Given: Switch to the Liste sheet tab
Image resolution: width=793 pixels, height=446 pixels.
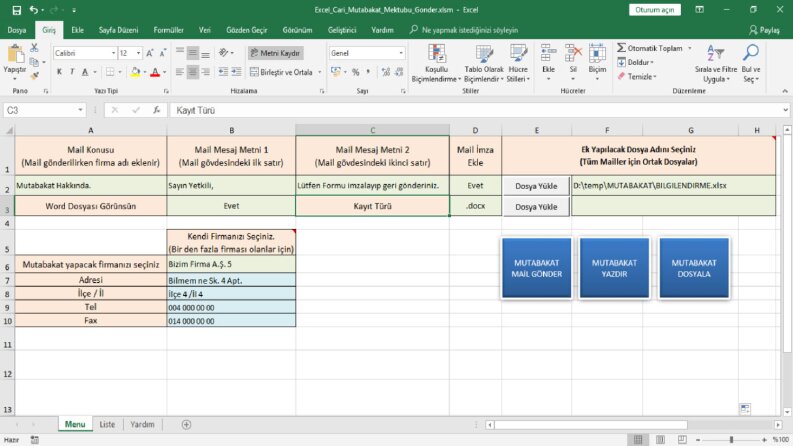Looking at the screenshot, I should [107, 424].
